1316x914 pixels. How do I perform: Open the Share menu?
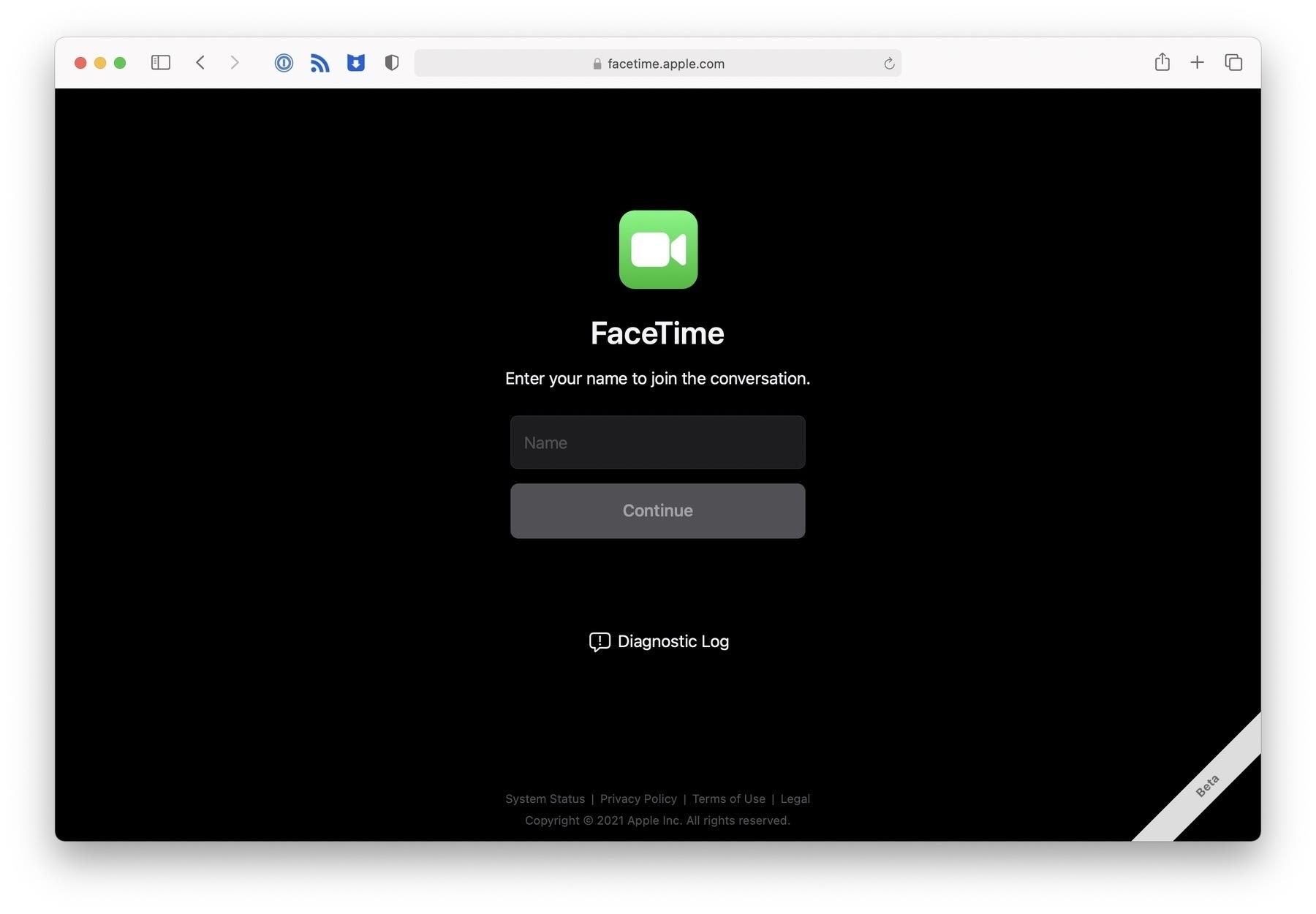(x=1162, y=63)
